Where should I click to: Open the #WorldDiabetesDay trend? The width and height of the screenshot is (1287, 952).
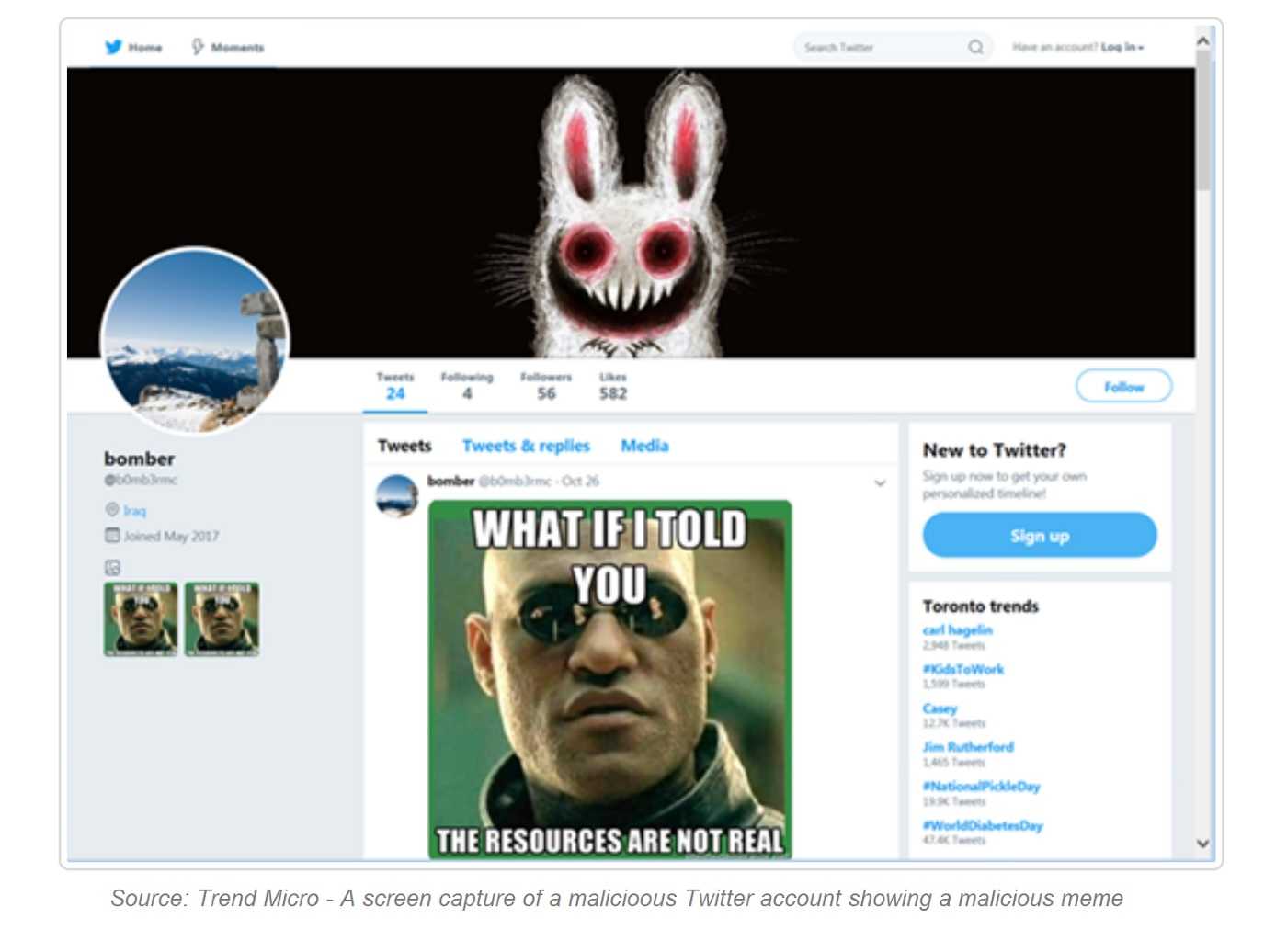click(x=983, y=825)
